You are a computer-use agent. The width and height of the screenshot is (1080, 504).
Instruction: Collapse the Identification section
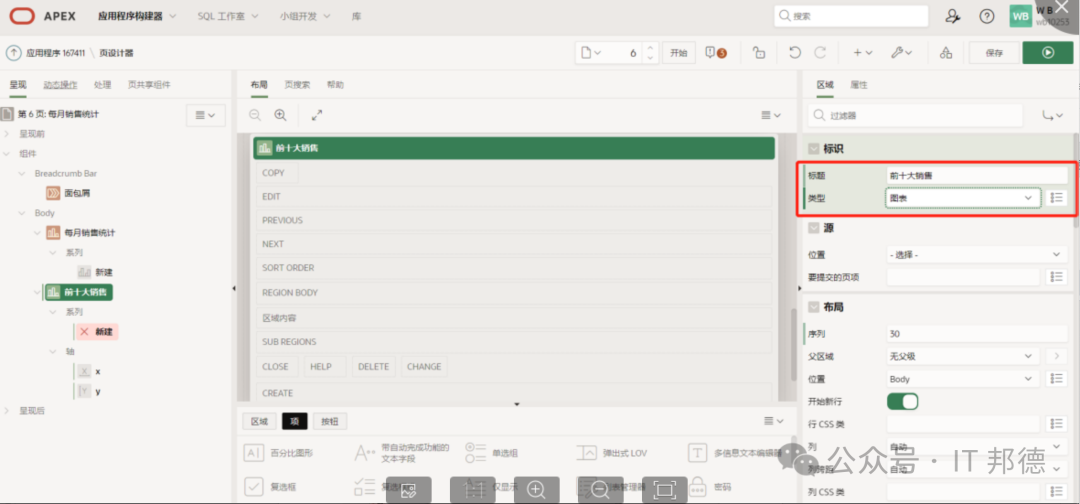(813, 148)
